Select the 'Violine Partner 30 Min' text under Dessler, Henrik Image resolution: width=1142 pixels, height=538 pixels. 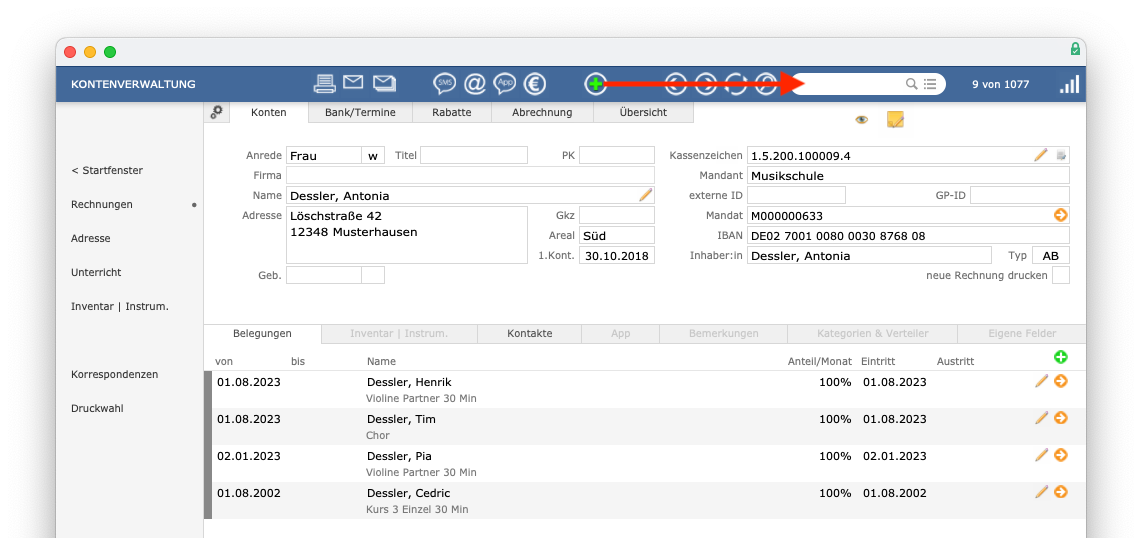(422, 398)
